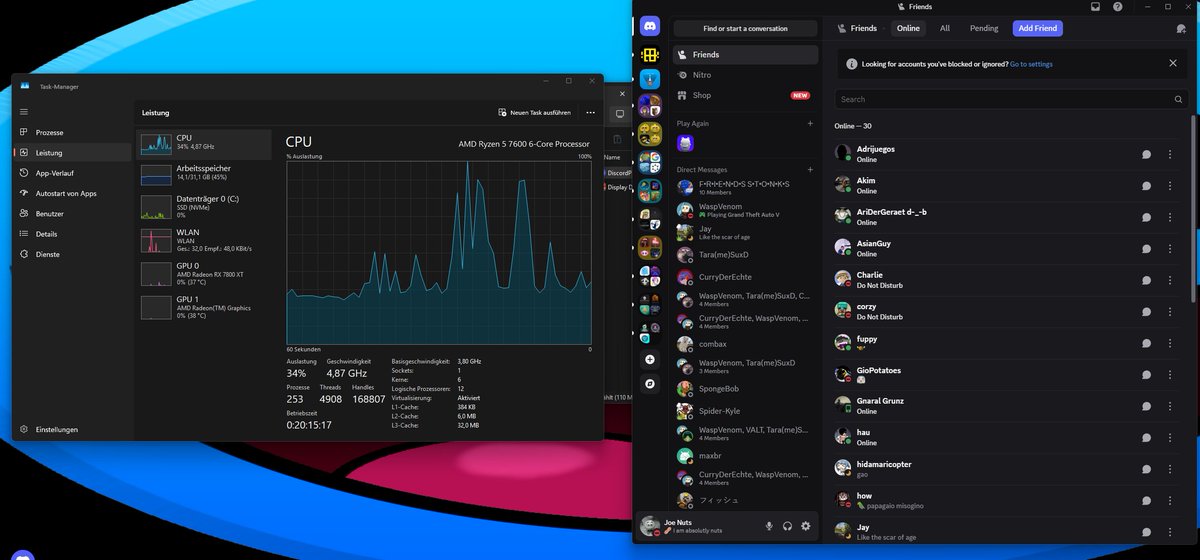Click Neuen Task ausführen button

535,113
